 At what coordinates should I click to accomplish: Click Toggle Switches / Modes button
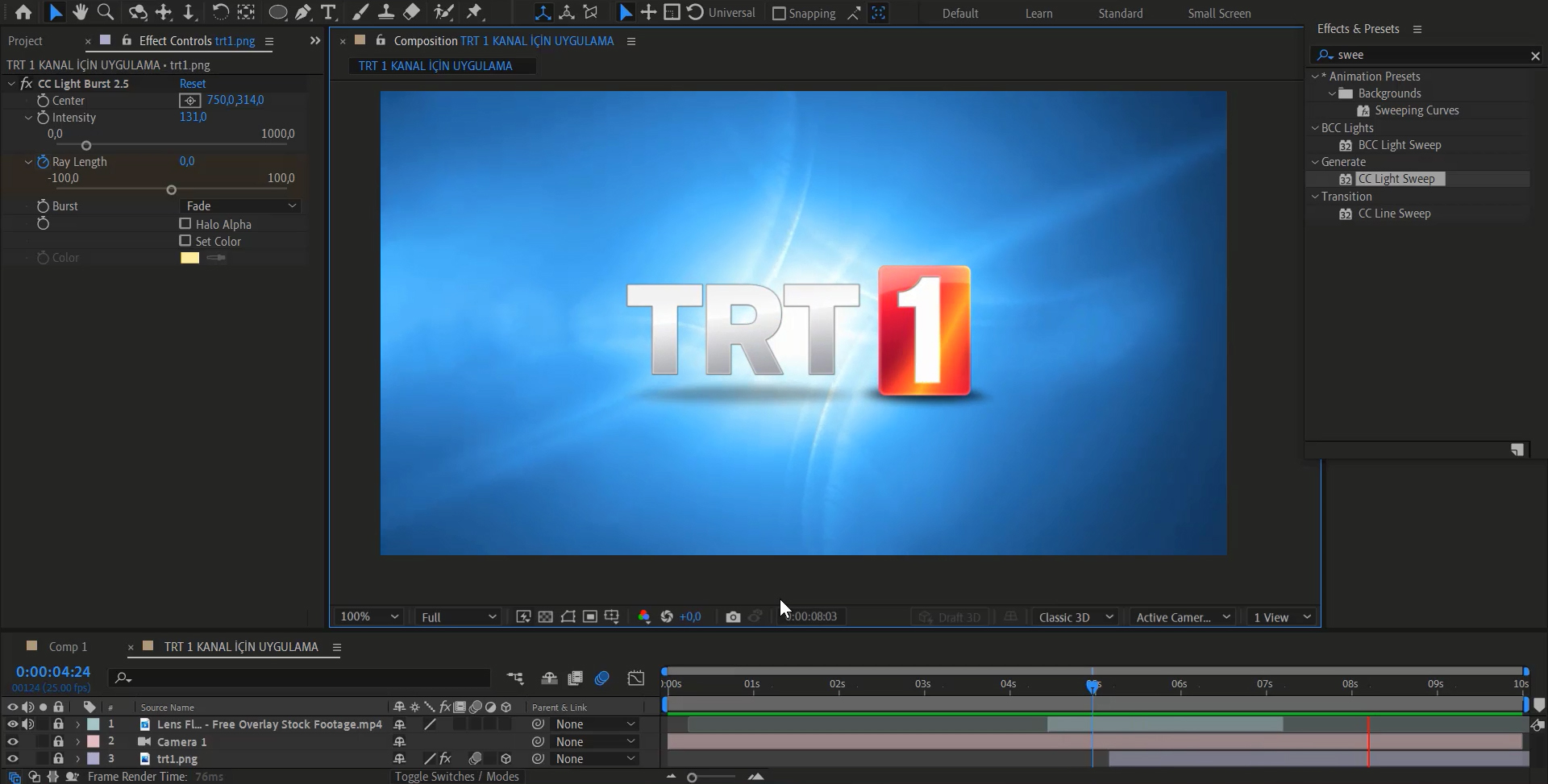point(456,776)
